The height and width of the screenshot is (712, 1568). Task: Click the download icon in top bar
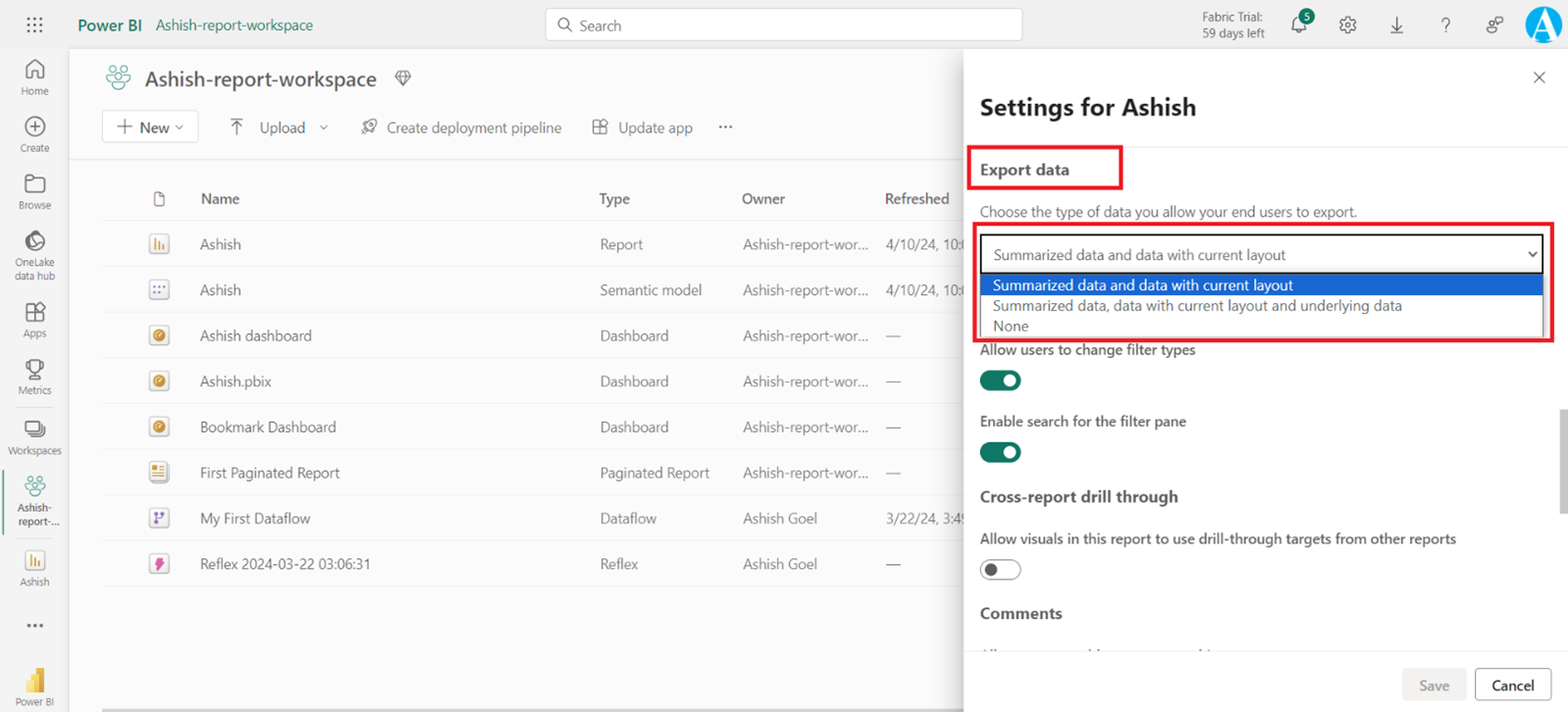click(x=1396, y=25)
